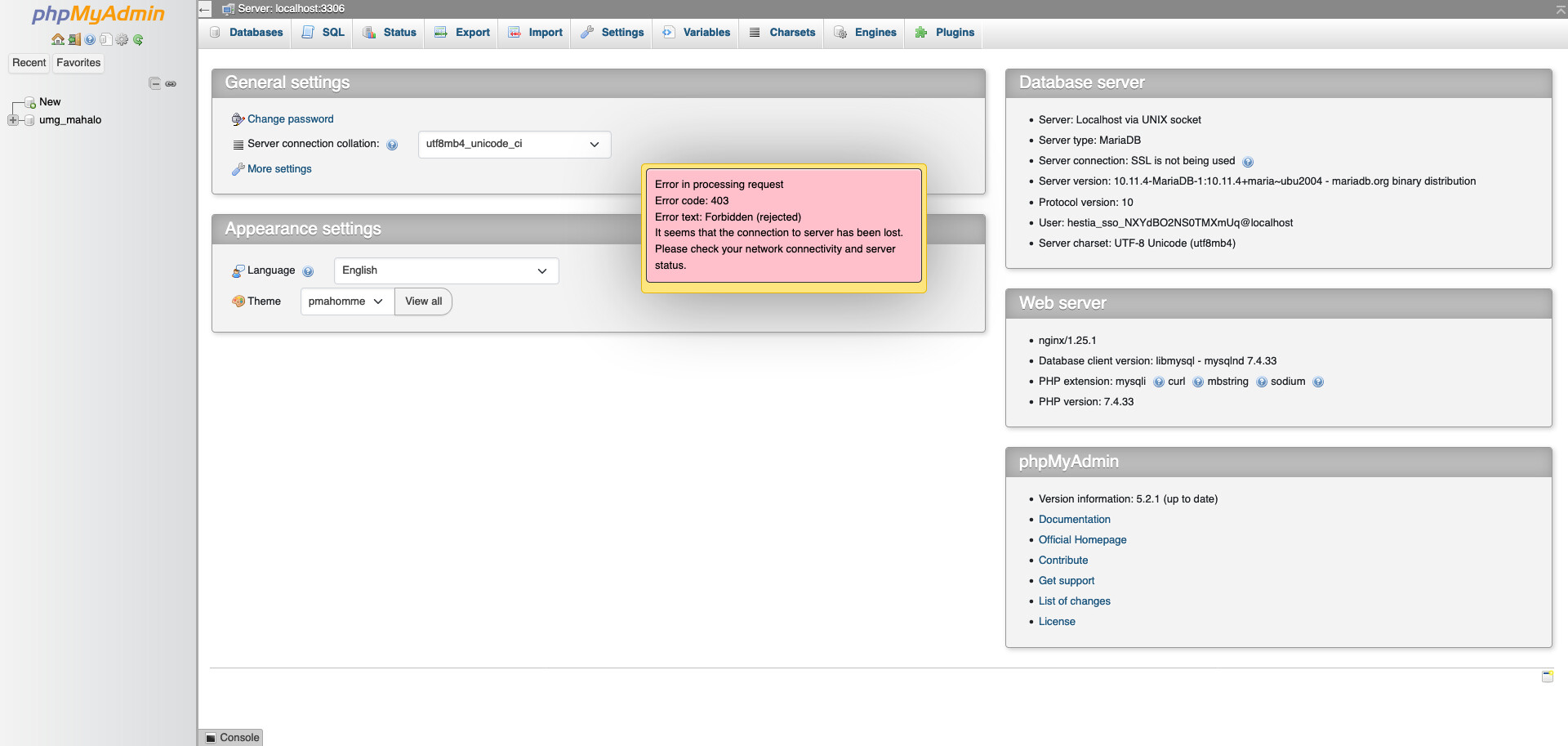Click the Home icon in sidebar

[58, 39]
